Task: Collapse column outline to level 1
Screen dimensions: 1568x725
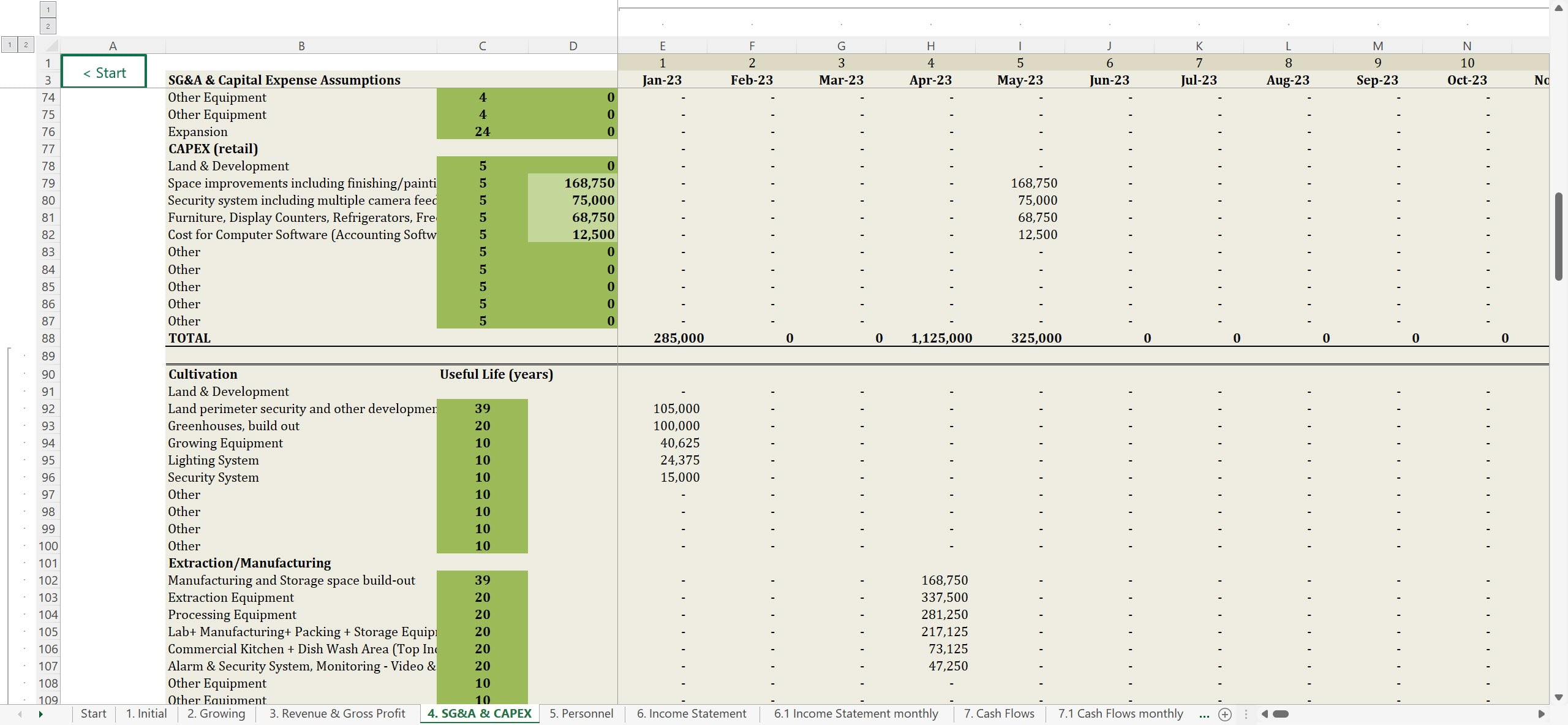Action: [x=48, y=10]
